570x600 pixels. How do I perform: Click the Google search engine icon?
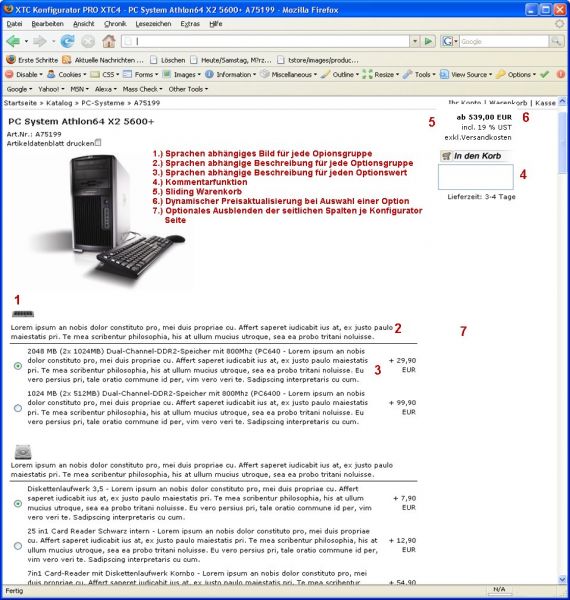447,41
